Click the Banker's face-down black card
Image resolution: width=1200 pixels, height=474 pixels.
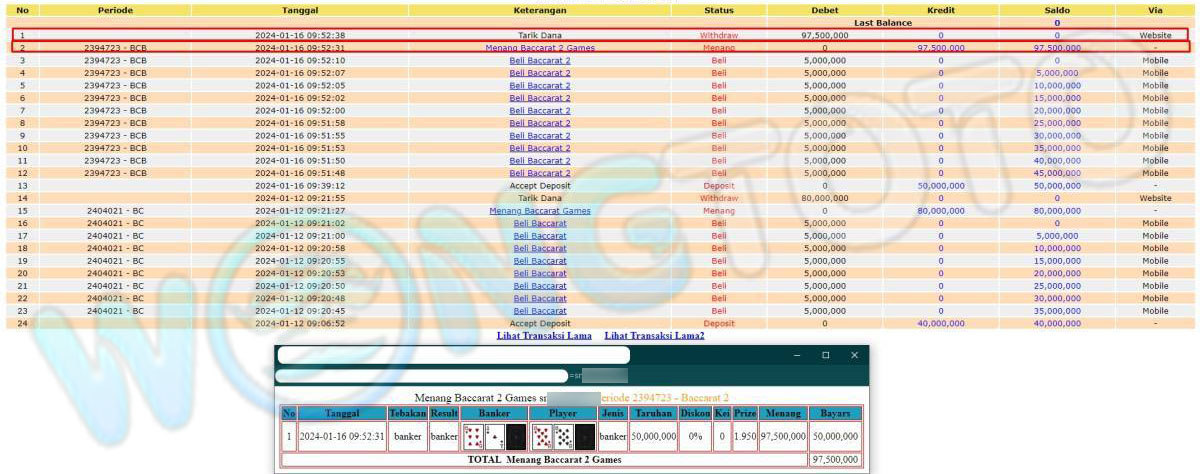click(516, 437)
